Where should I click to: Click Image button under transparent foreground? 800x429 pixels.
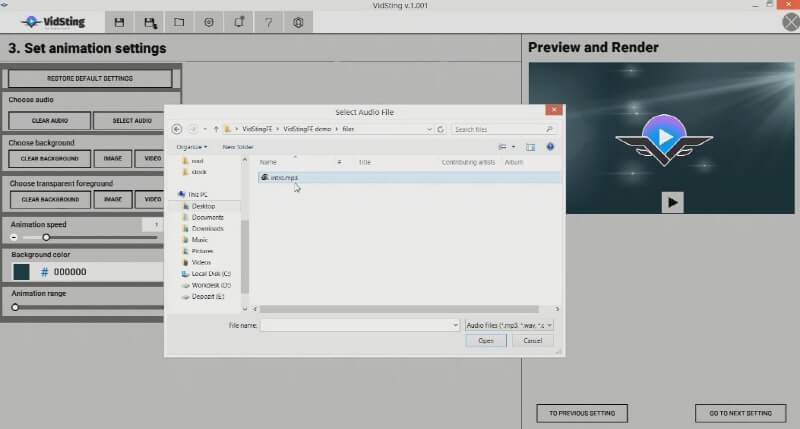(113, 199)
